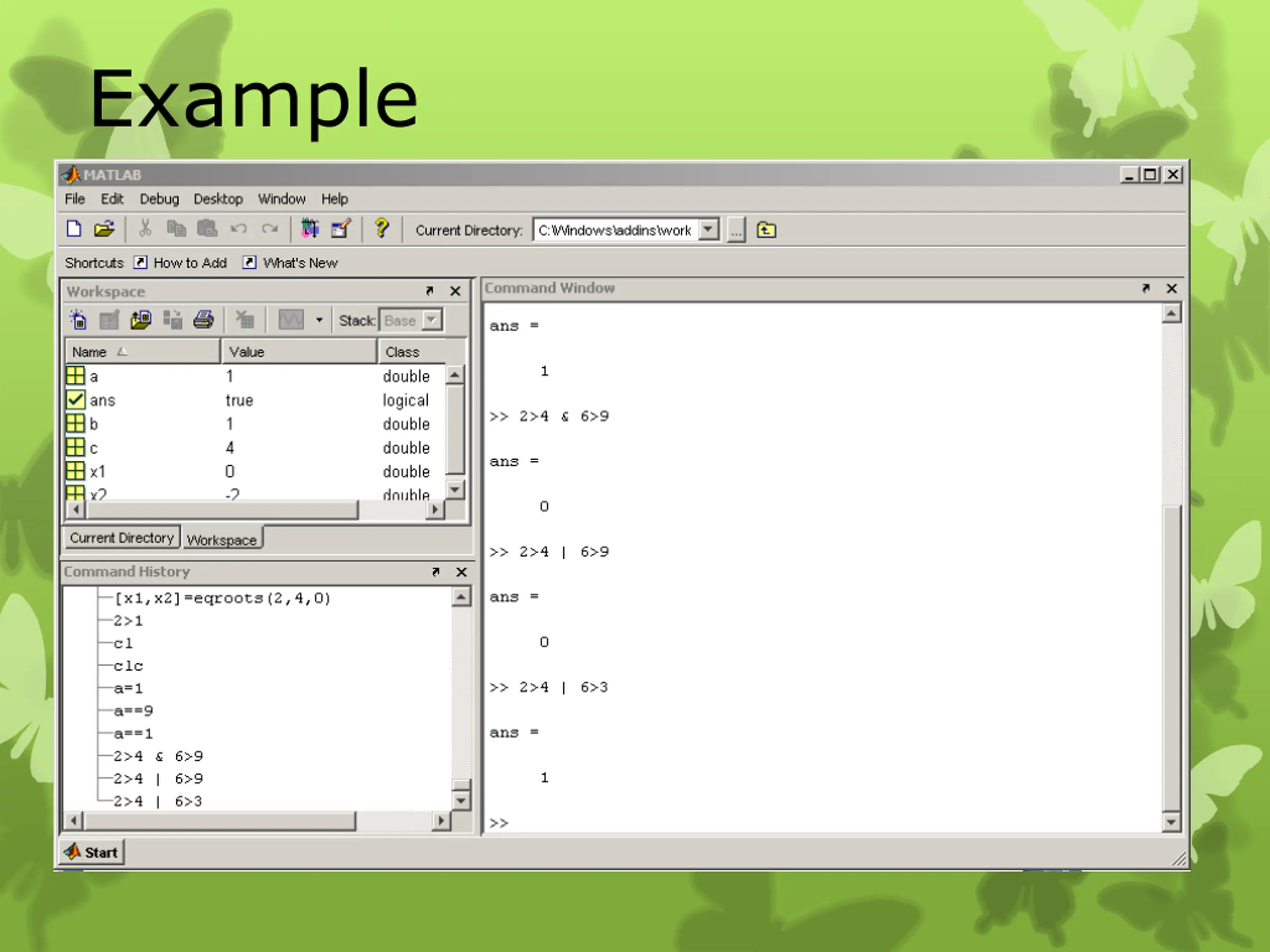Image resolution: width=1270 pixels, height=952 pixels.
Task: Click the Copy icon in the toolbar
Action: (176, 230)
